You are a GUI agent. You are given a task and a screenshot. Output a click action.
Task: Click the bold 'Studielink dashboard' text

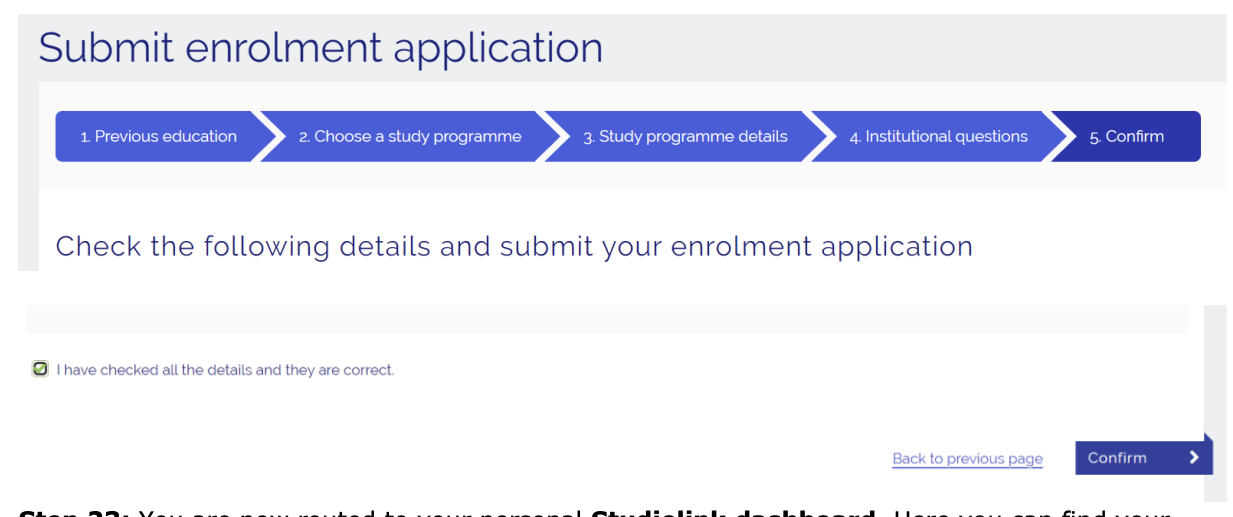tap(733, 513)
